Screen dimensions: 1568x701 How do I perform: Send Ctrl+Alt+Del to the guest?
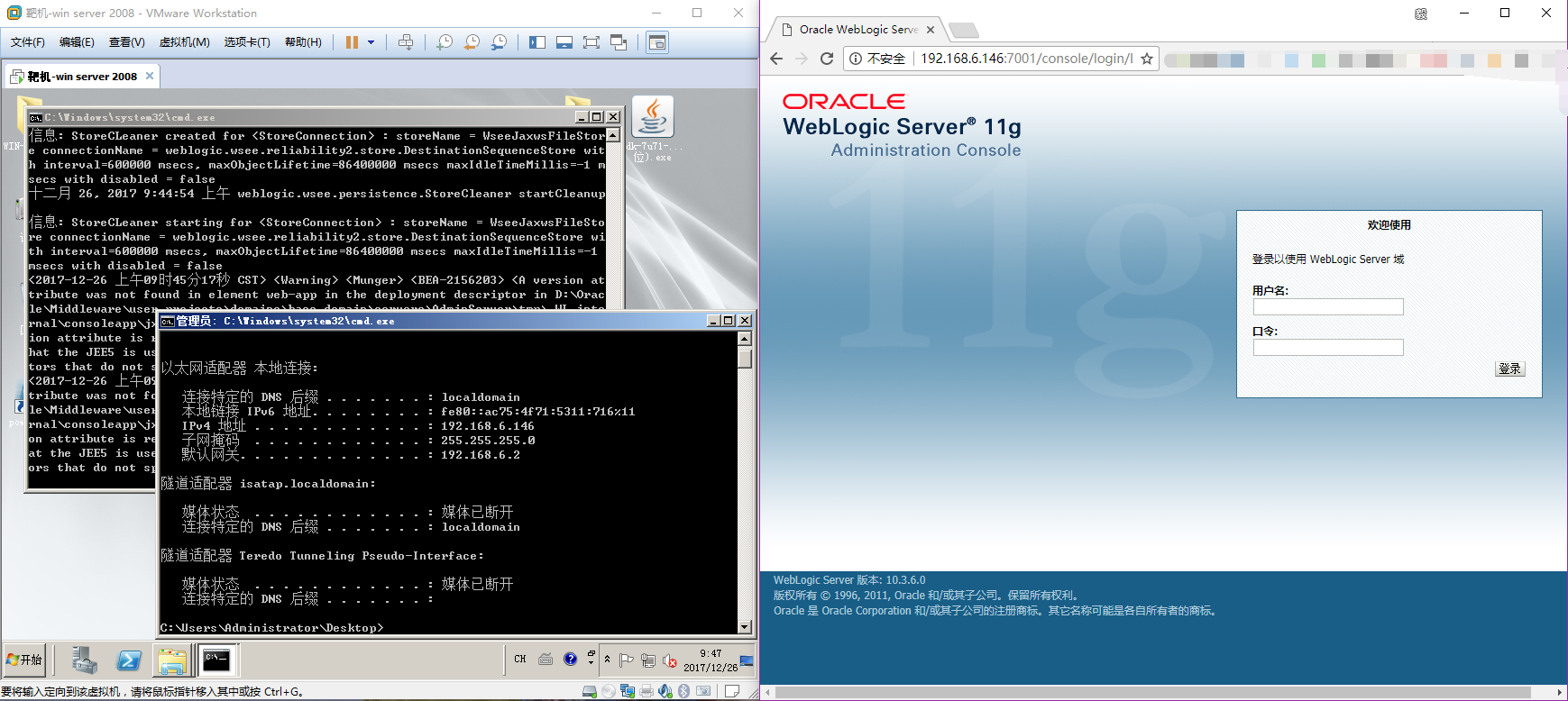tap(406, 42)
